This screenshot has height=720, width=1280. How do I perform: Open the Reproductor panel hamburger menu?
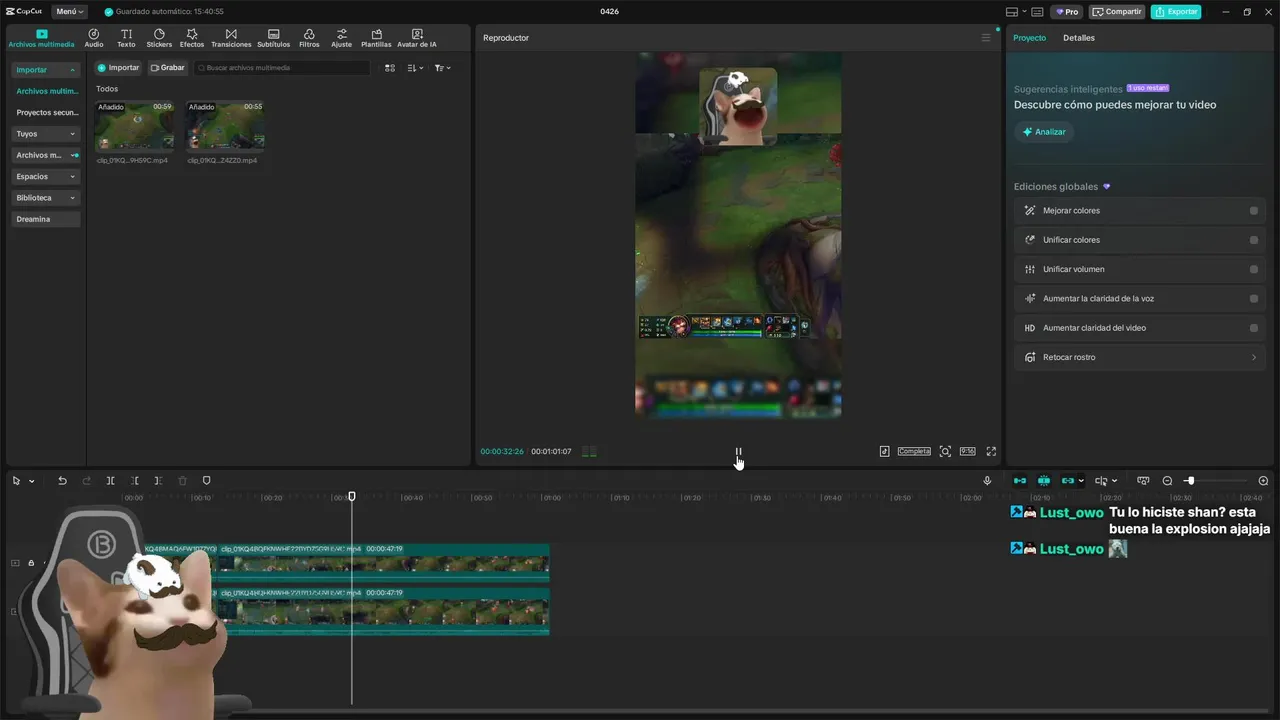[986, 38]
